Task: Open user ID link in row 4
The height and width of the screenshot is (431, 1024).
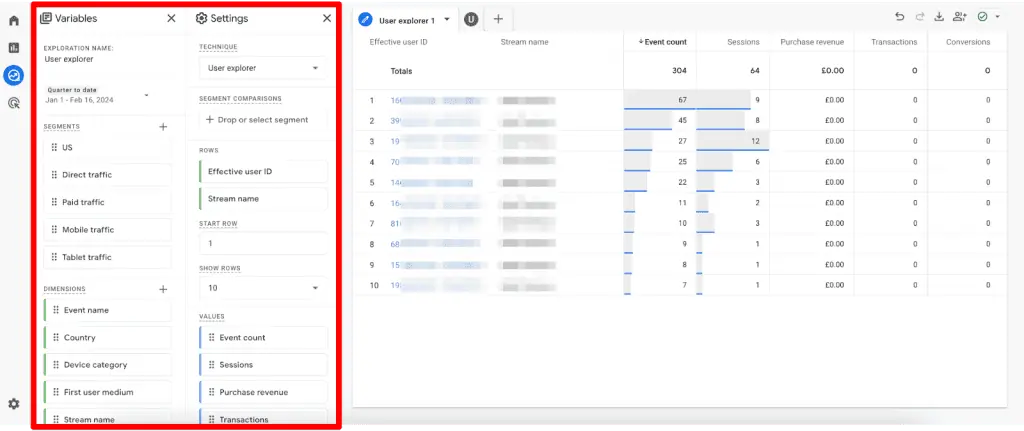Action: click(434, 162)
